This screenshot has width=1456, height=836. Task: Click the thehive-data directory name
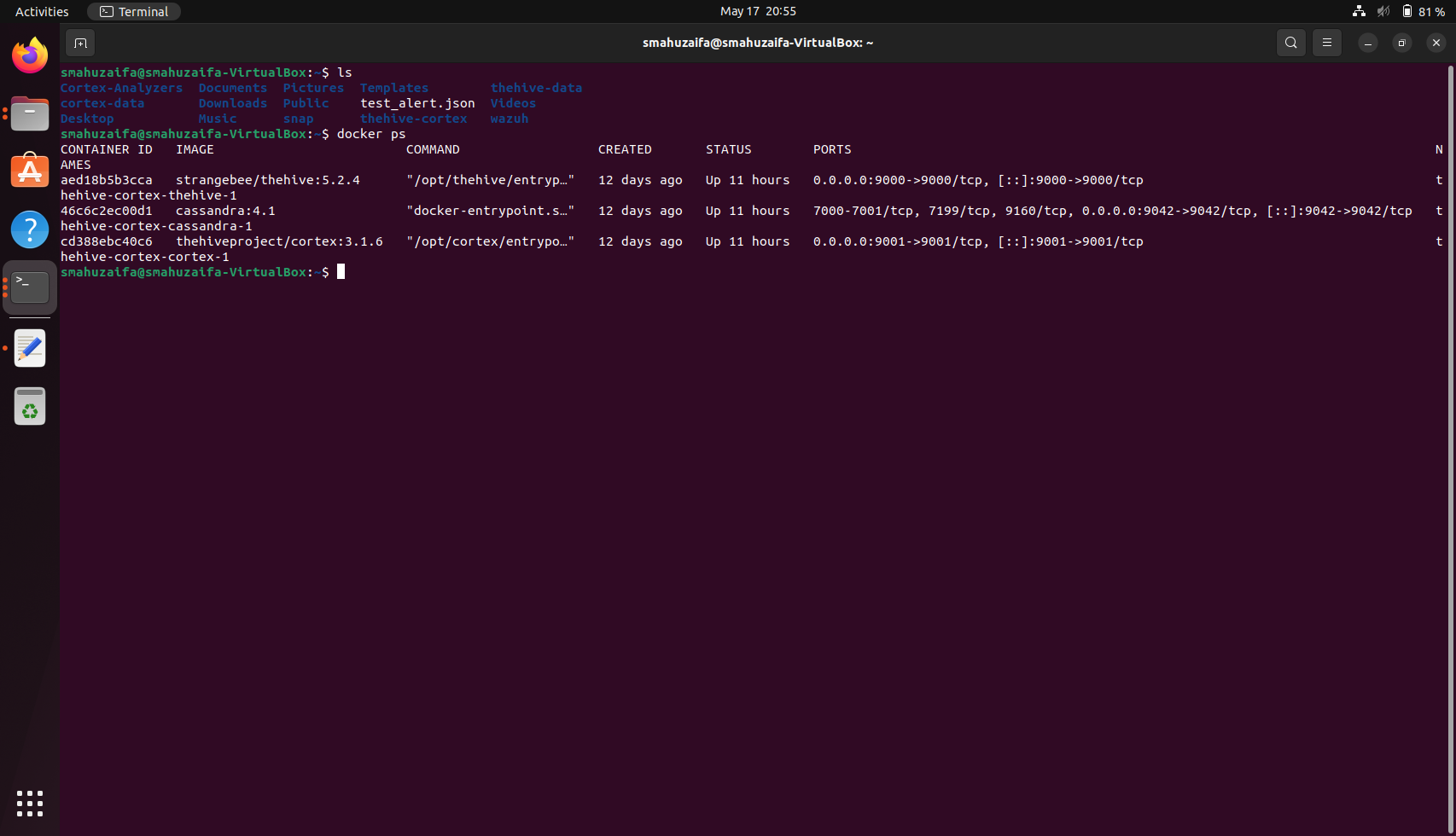point(536,88)
